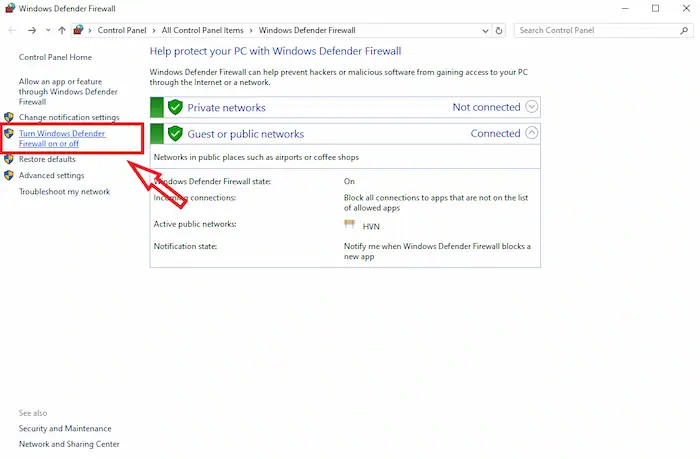This screenshot has height=459, width=700.
Task: Click the green shield on Guest or public networks
Action: [x=175, y=134]
